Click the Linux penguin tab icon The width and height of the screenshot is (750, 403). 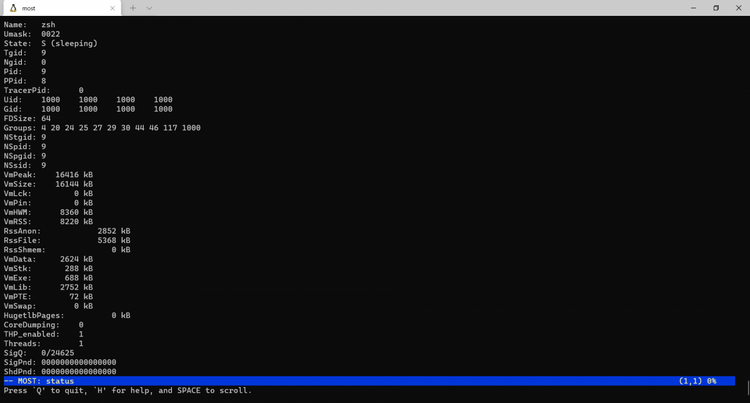pos(13,8)
